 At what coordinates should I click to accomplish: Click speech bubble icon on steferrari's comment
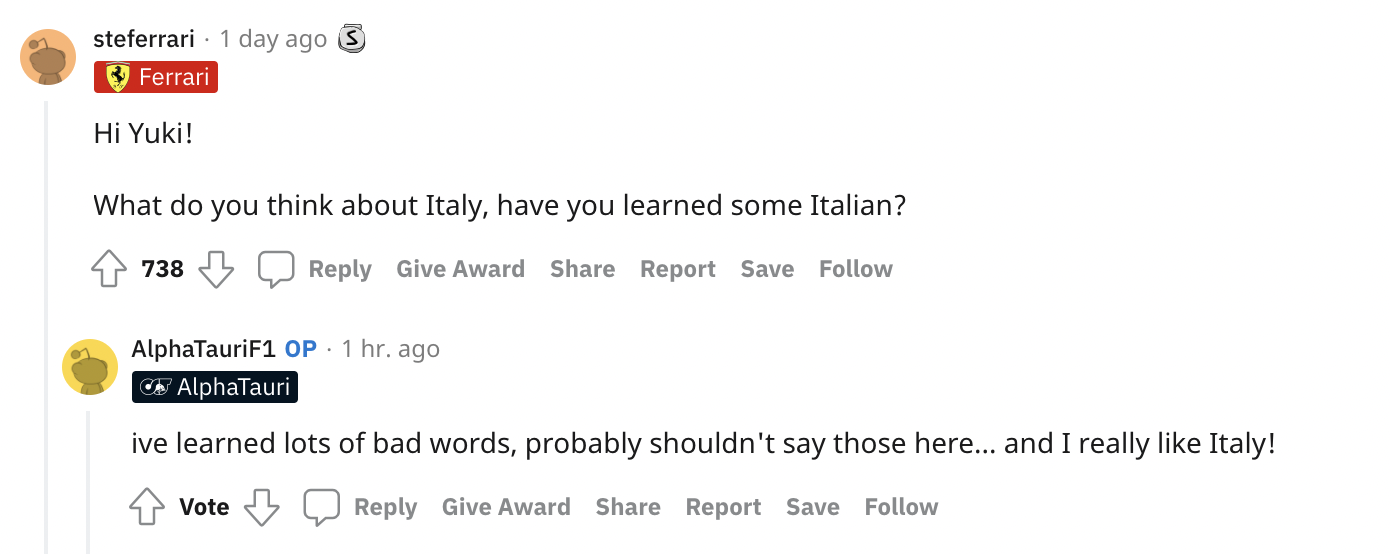point(276,269)
